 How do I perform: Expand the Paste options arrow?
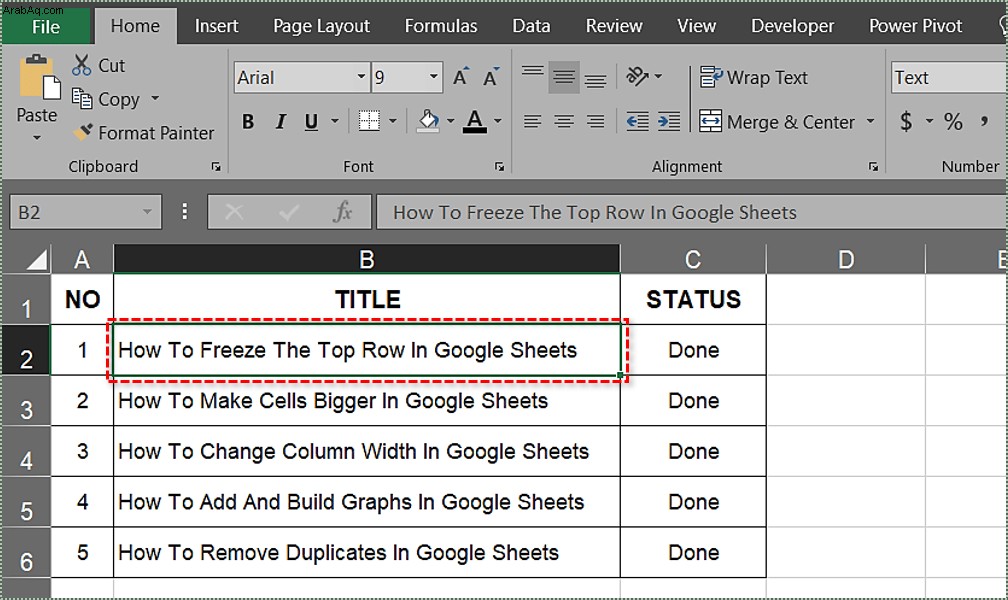tap(37, 137)
